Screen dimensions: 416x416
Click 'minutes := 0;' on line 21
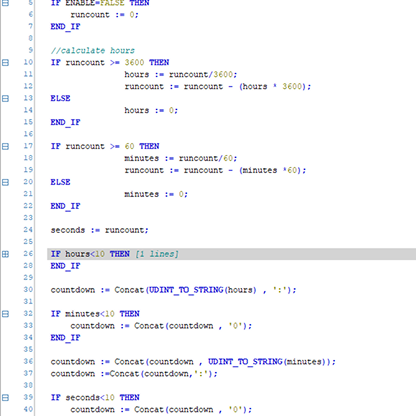pos(156,194)
